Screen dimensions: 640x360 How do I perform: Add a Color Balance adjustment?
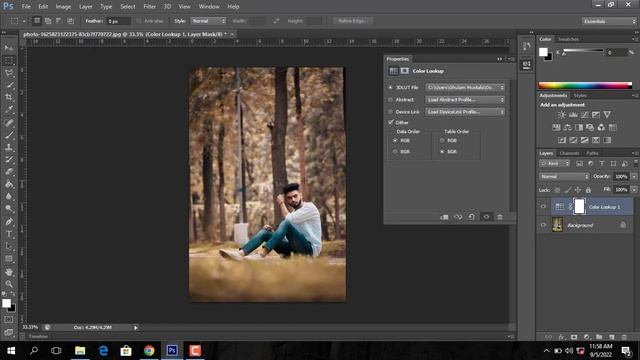pos(567,128)
